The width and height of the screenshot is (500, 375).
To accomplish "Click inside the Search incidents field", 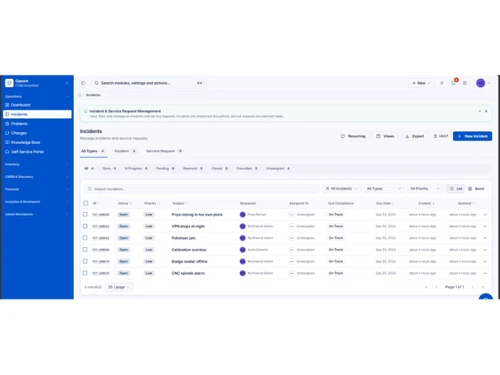I will pyautogui.click(x=202, y=189).
